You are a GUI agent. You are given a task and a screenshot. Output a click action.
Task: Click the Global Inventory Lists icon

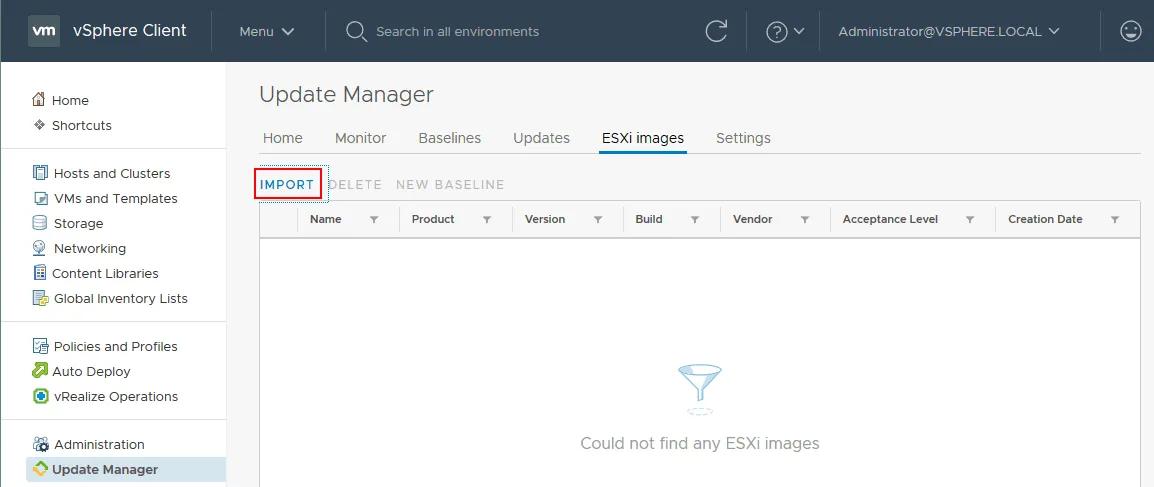[40, 298]
